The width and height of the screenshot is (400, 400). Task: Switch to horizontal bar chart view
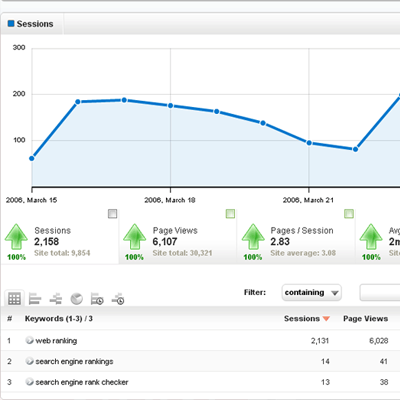coord(35,299)
